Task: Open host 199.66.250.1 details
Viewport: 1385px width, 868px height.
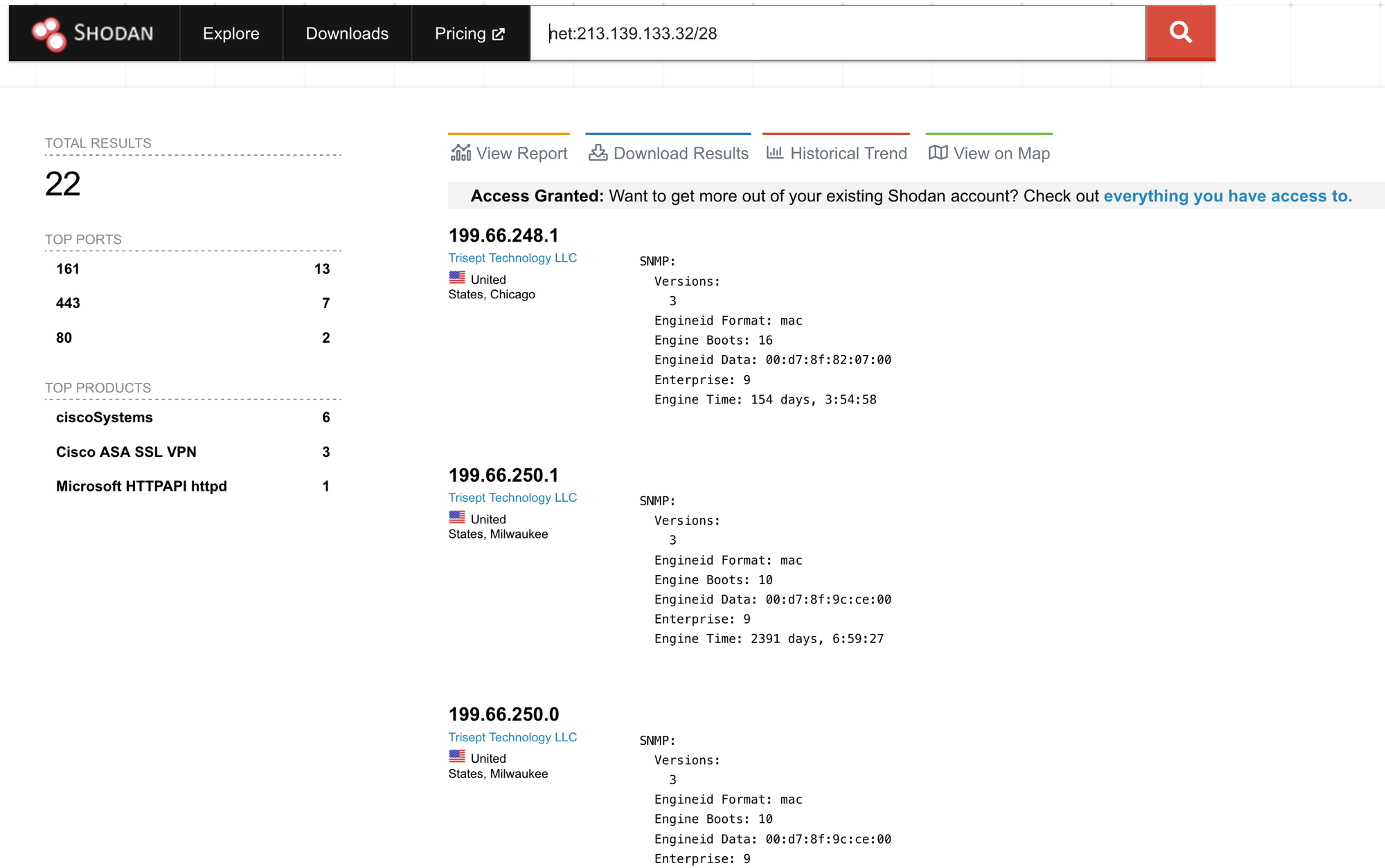Action: pos(503,475)
